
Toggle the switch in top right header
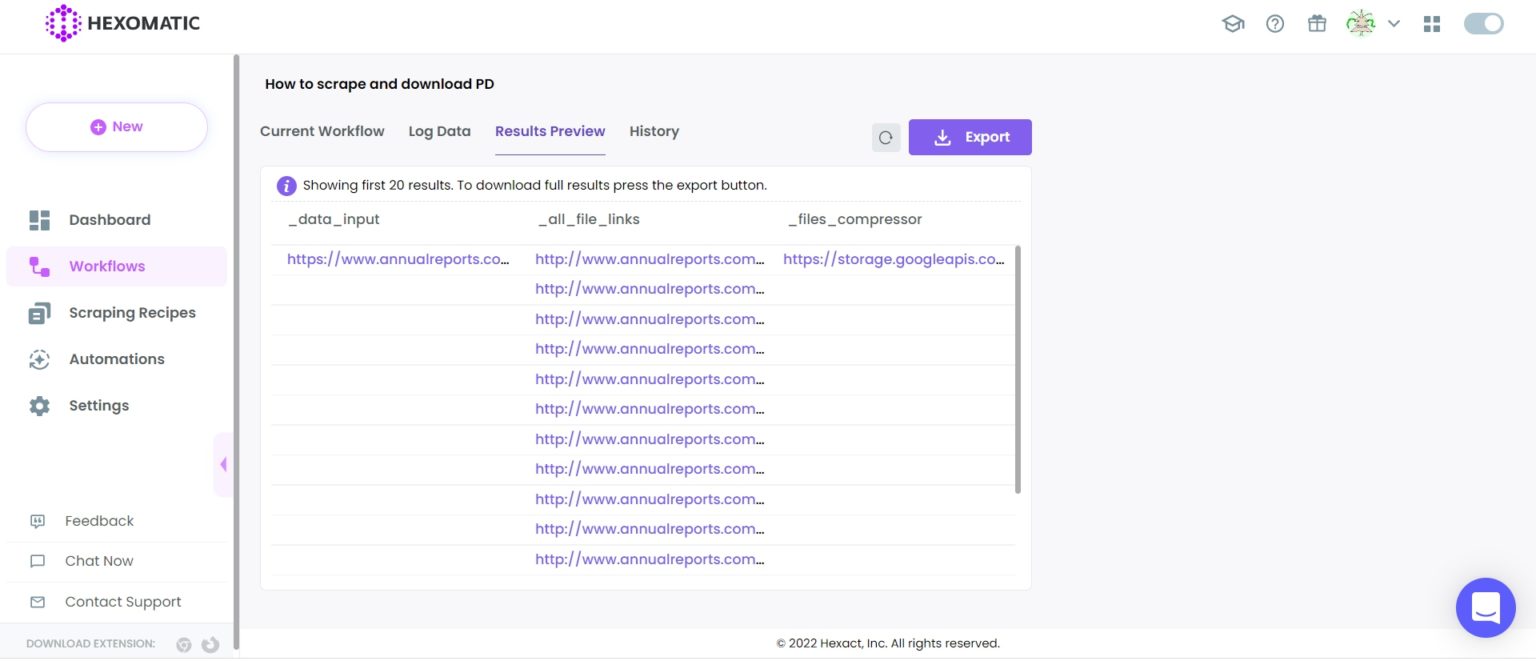pyautogui.click(x=1483, y=24)
